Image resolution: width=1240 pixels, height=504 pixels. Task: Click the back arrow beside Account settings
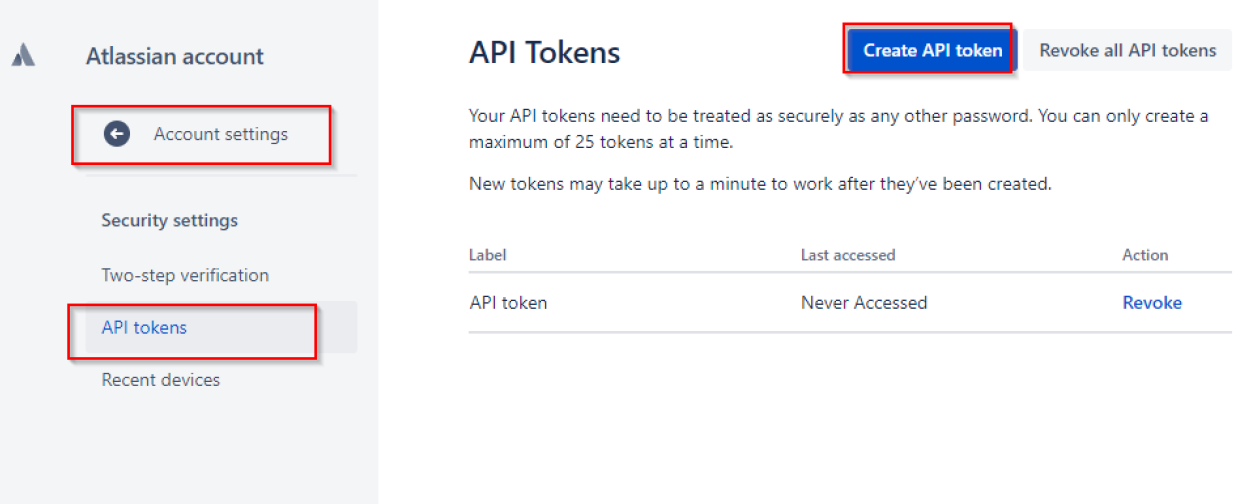[117, 134]
